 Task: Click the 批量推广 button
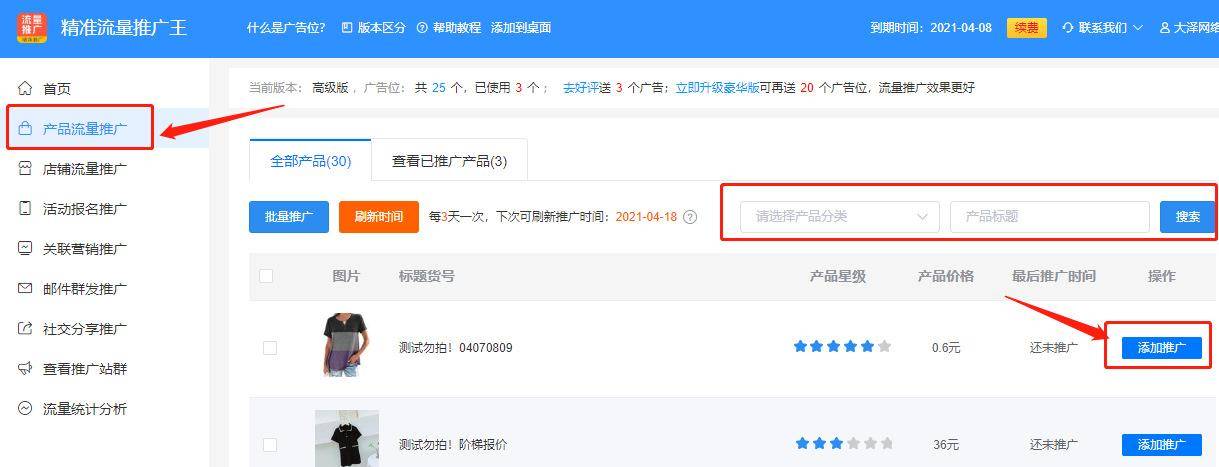pos(289,216)
